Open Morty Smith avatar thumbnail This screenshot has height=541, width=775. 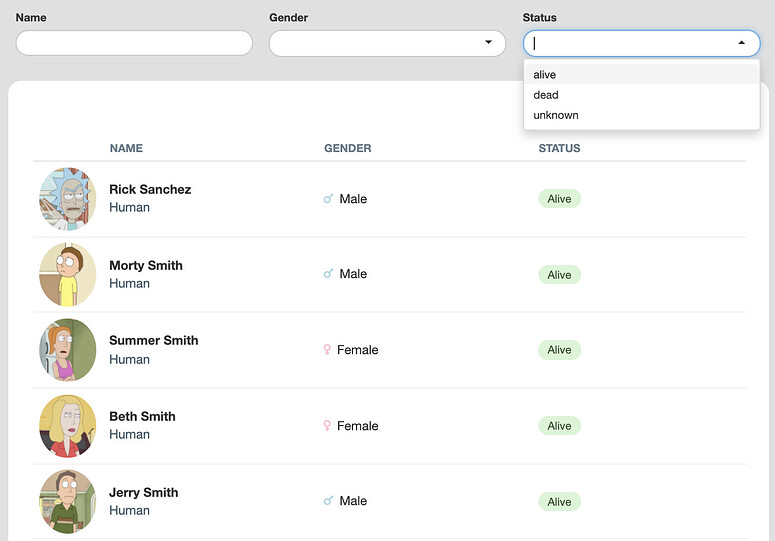pyautogui.click(x=68, y=274)
